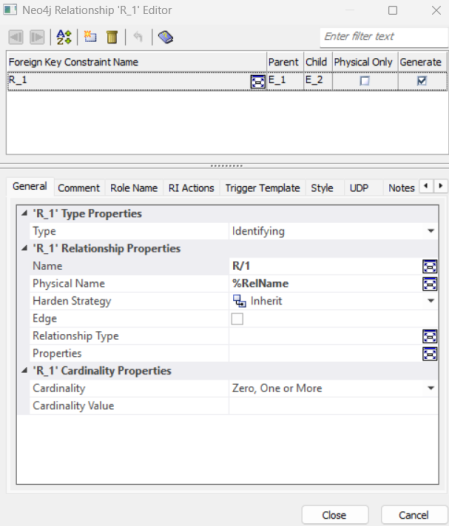The width and height of the screenshot is (449, 526).
Task: Delete the relationship using the trash icon
Action: click(112, 37)
